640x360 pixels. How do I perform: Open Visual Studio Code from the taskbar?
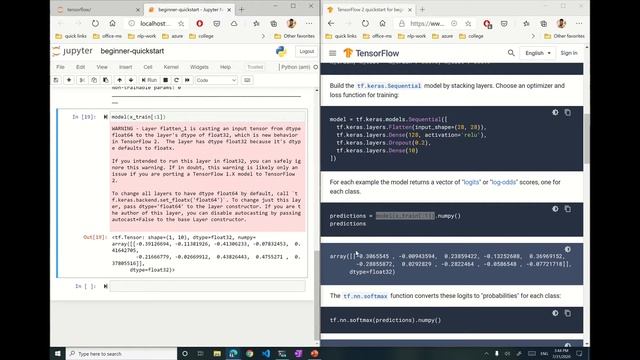tap(266, 353)
